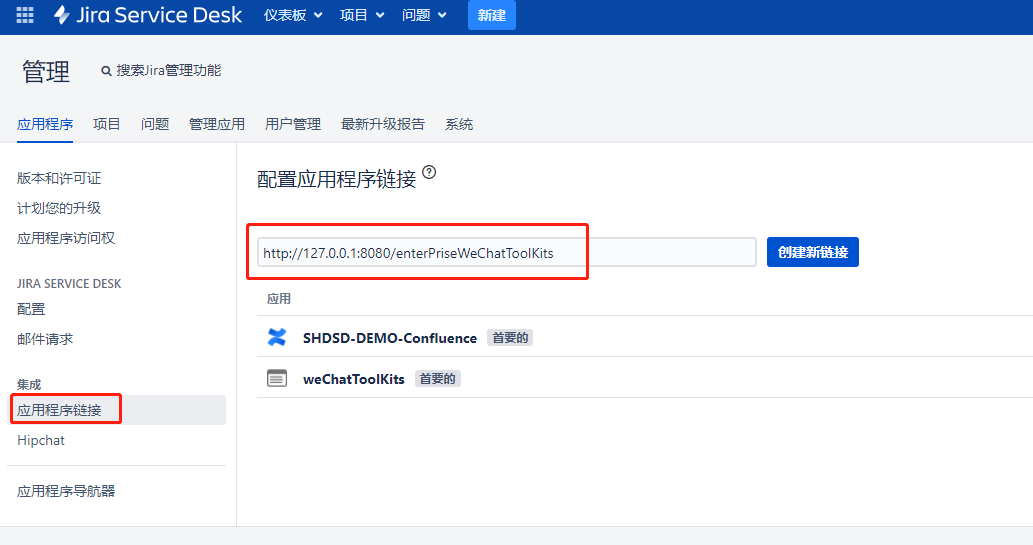Open 应用程序导航器 sidebar link
This screenshot has width=1033, height=545.
[66, 491]
